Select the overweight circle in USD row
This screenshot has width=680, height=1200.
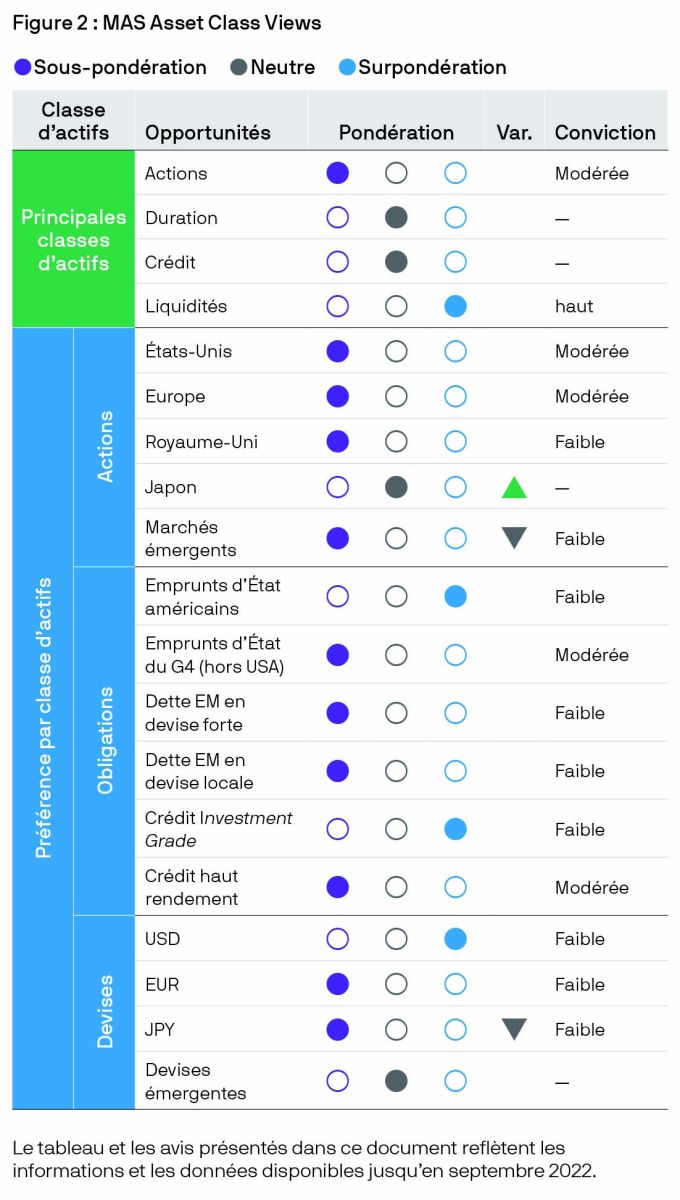(x=455, y=939)
